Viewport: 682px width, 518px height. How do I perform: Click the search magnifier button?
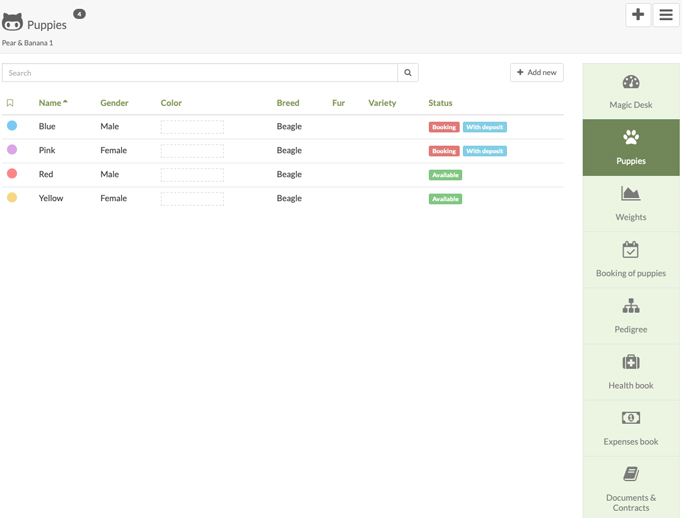(x=408, y=73)
